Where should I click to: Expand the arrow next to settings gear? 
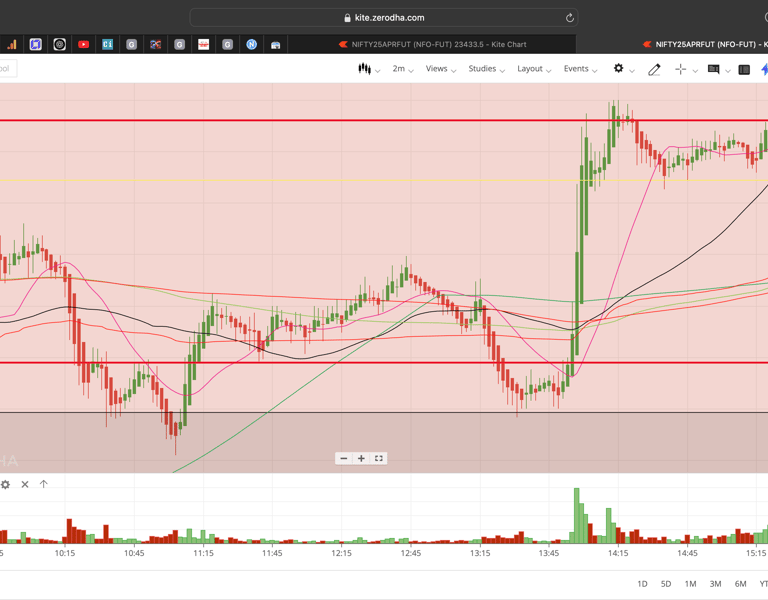pos(632,71)
